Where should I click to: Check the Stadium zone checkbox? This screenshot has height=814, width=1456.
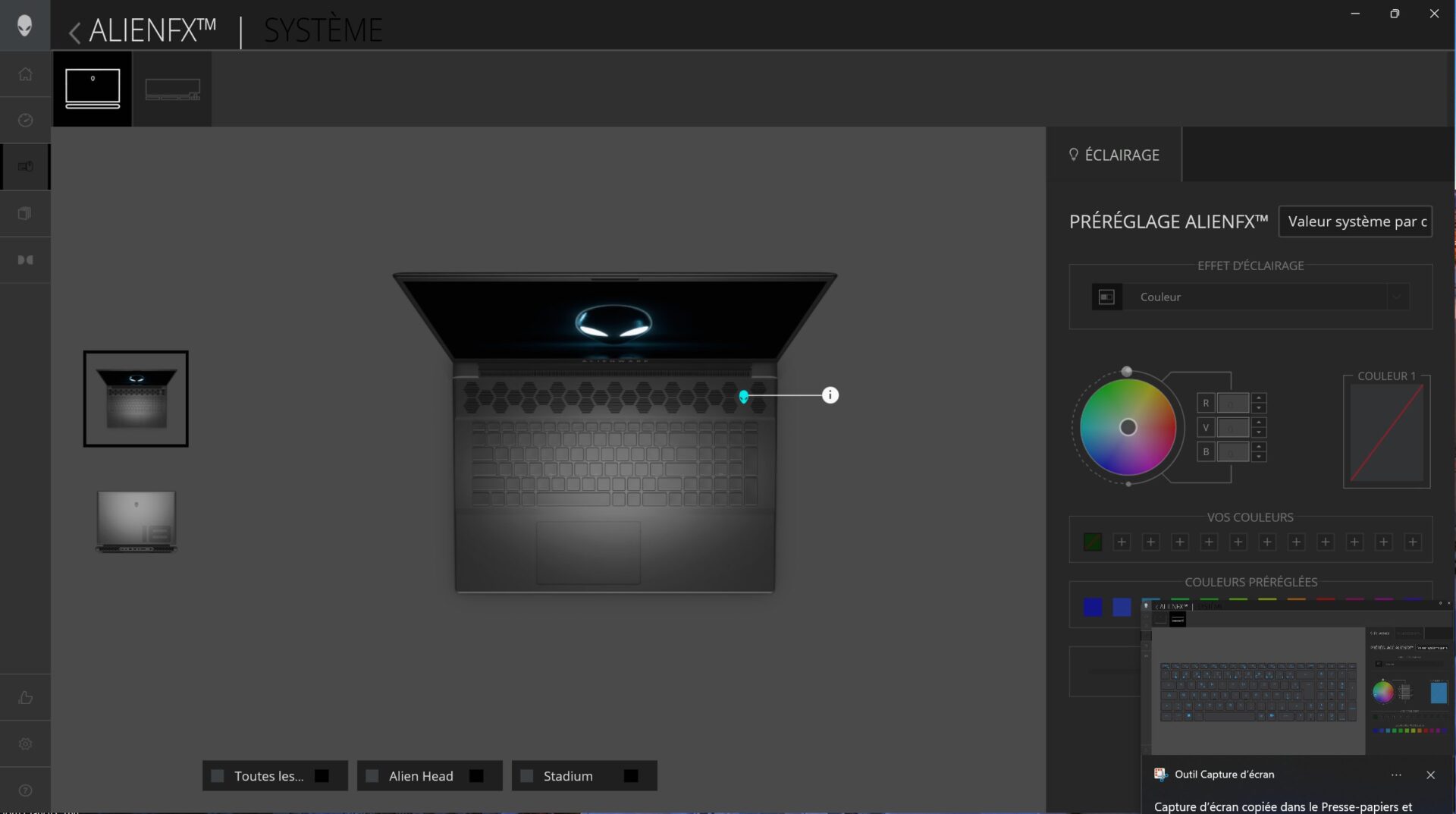coord(527,775)
